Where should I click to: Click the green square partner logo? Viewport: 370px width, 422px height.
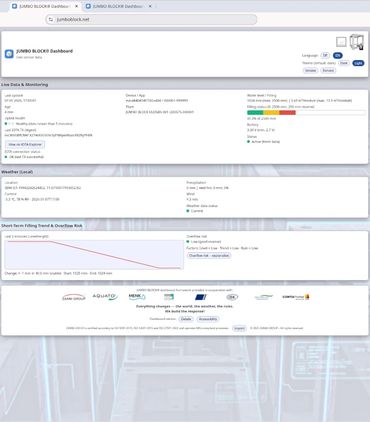pyautogui.click(x=169, y=297)
